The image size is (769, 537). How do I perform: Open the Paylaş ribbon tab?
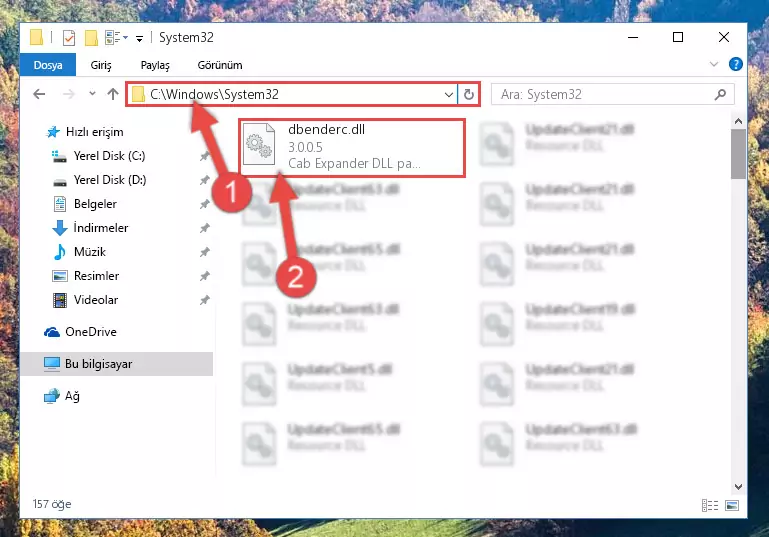(x=155, y=65)
